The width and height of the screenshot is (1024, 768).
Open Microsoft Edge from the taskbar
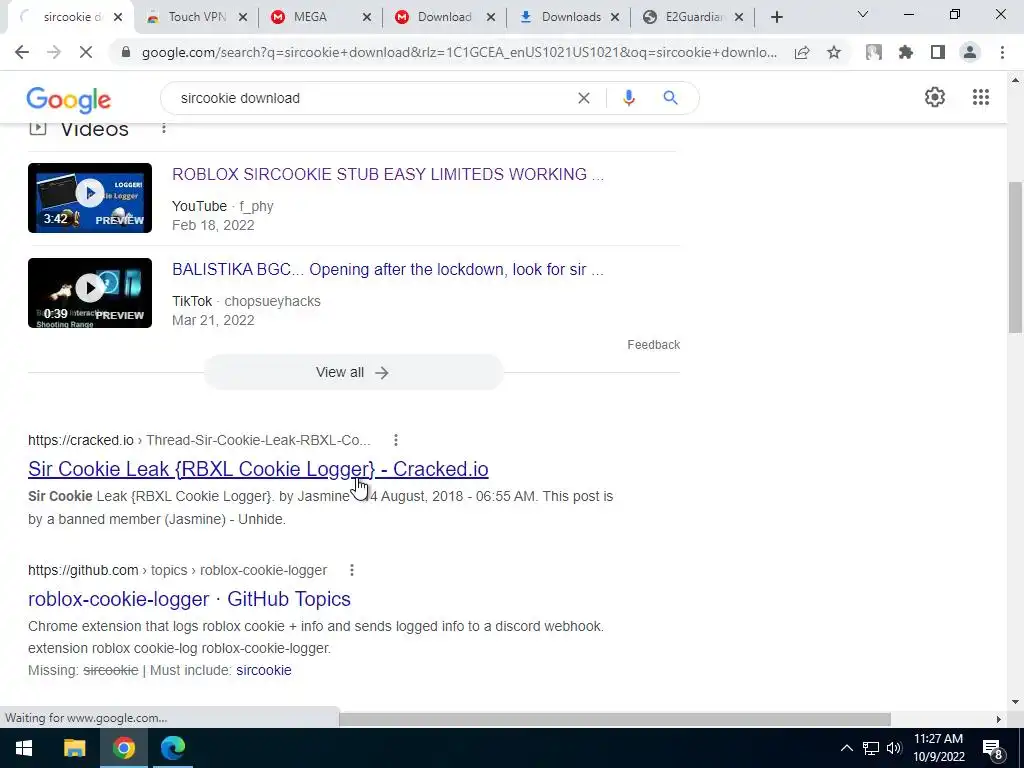click(173, 748)
